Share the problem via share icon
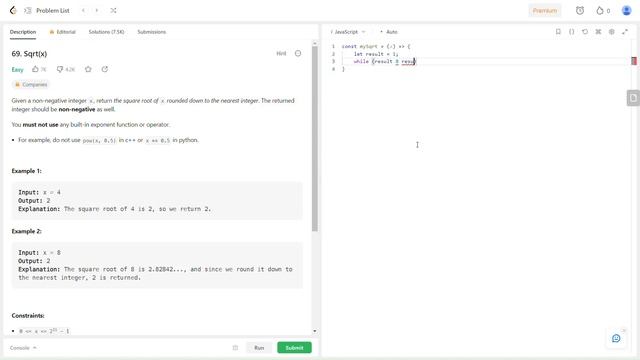Viewport: 640px width, 360px height. click(105, 69)
